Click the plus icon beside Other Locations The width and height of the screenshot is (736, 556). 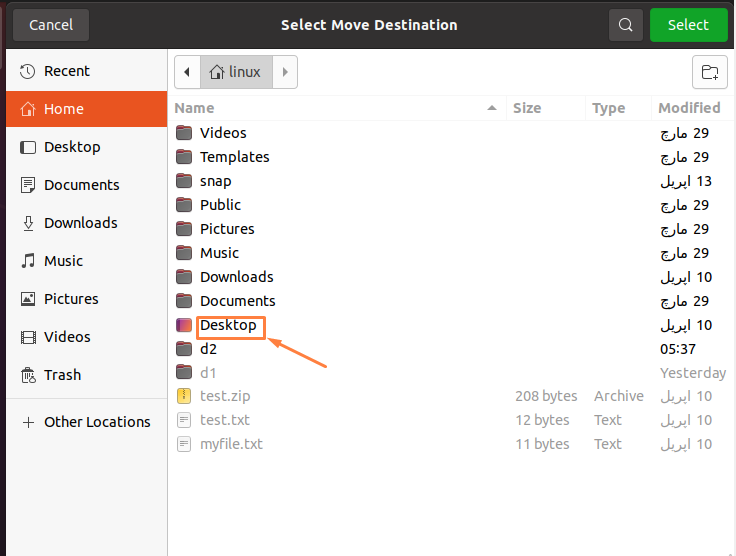28,422
